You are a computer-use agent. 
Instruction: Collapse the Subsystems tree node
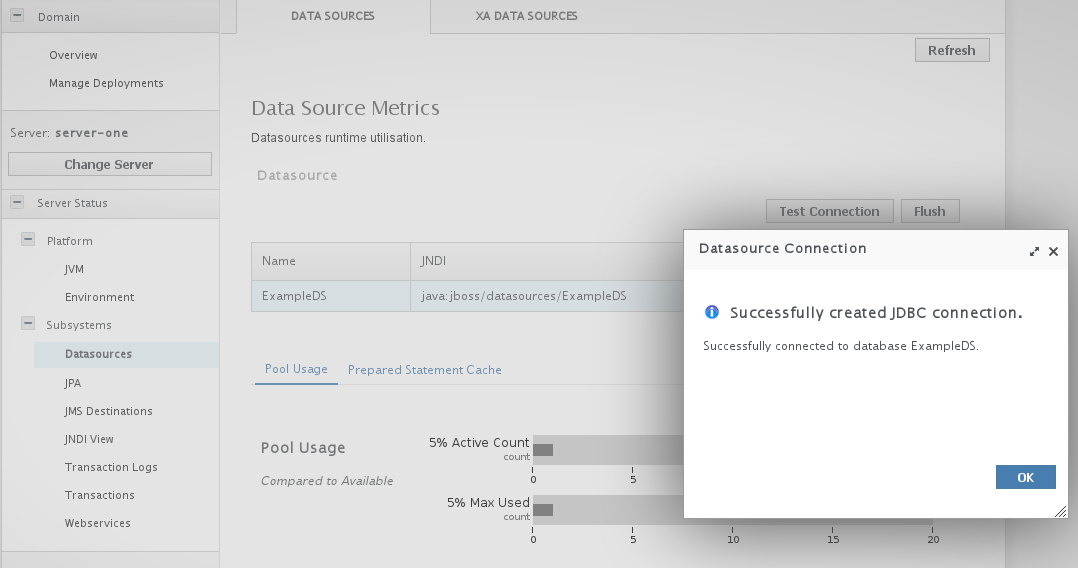click(28, 325)
